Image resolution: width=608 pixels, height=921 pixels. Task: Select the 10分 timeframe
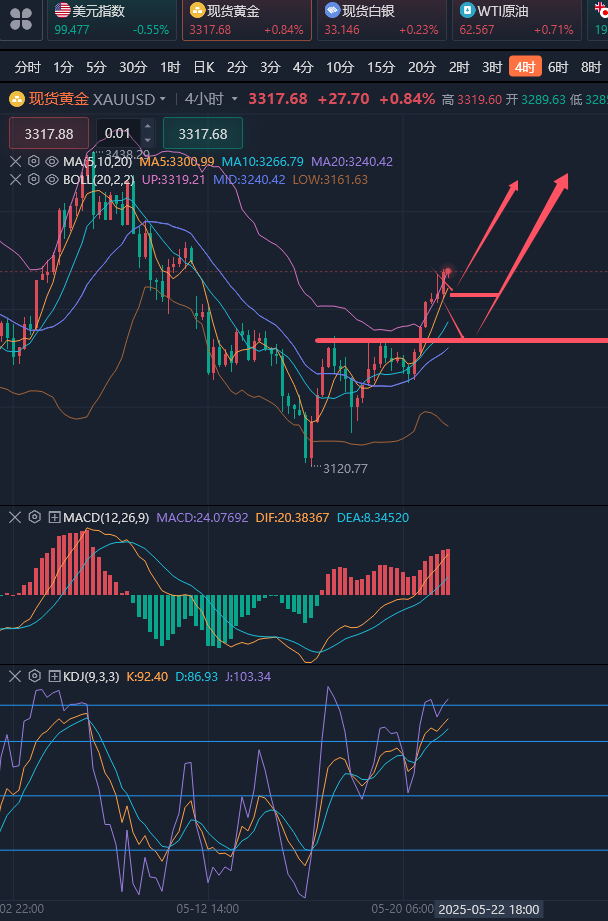point(340,68)
